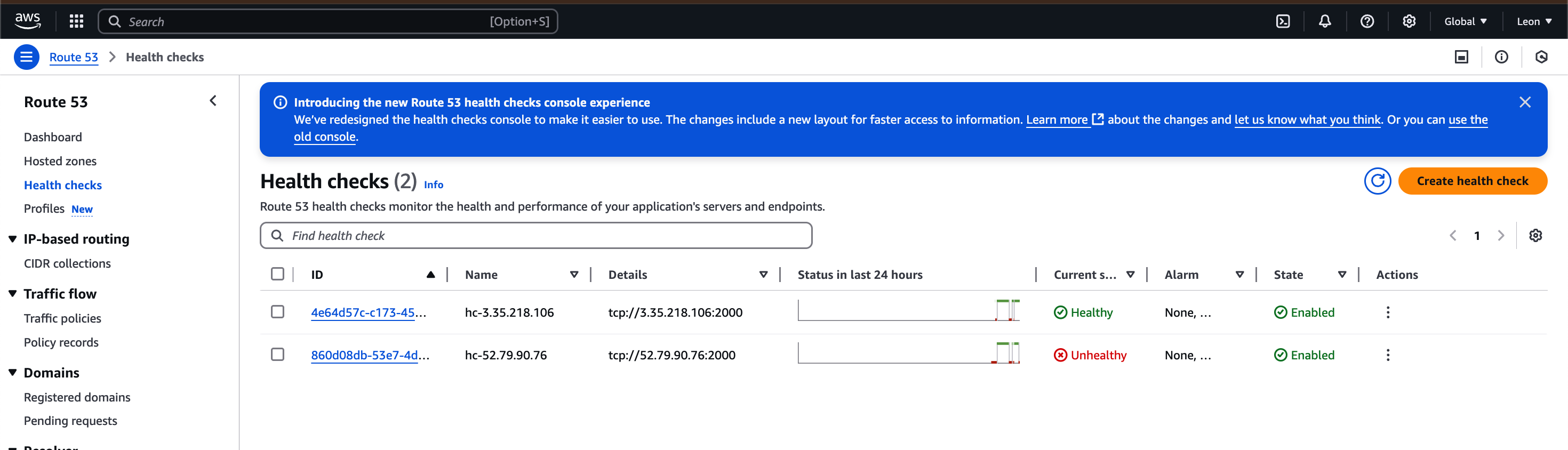1568x450 pixels.
Task: Sort by the Alarm column arrow
Action: click(x=1239, y=275)
